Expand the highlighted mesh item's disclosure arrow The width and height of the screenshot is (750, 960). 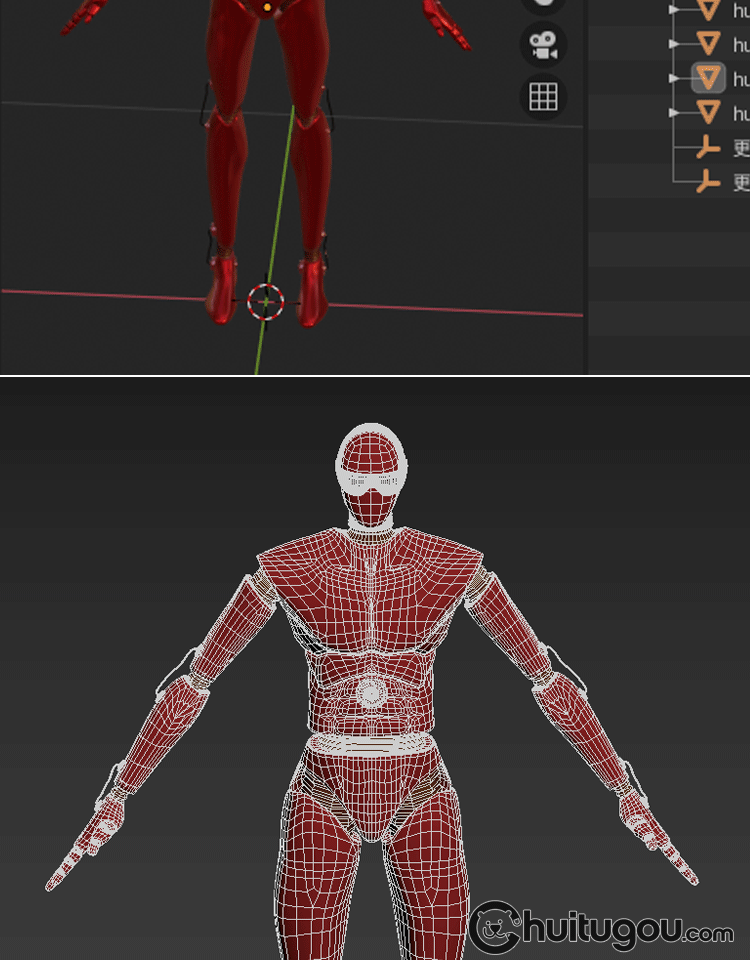click(x=674, y=78)
